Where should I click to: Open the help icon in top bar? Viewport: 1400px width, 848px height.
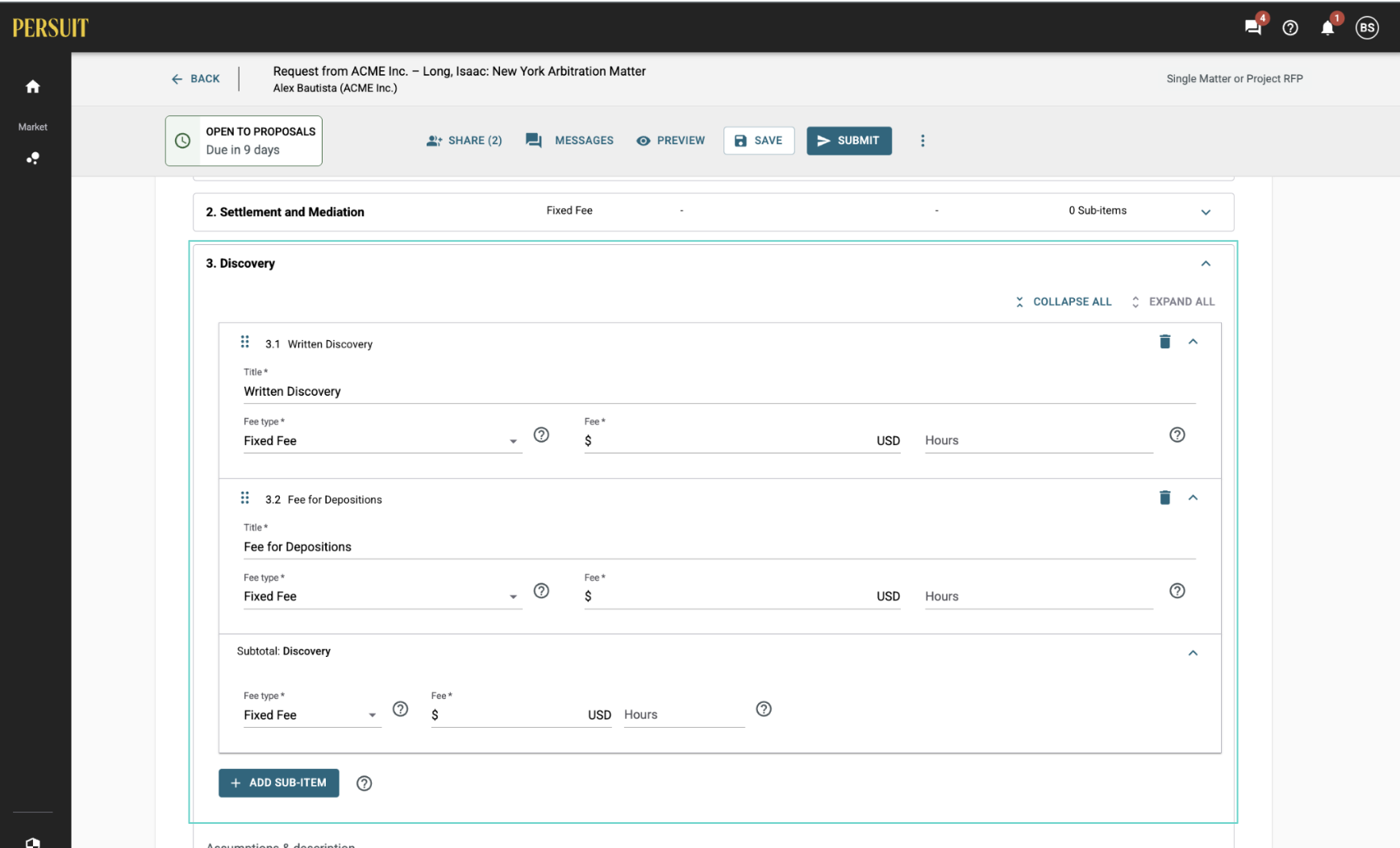1290,27
